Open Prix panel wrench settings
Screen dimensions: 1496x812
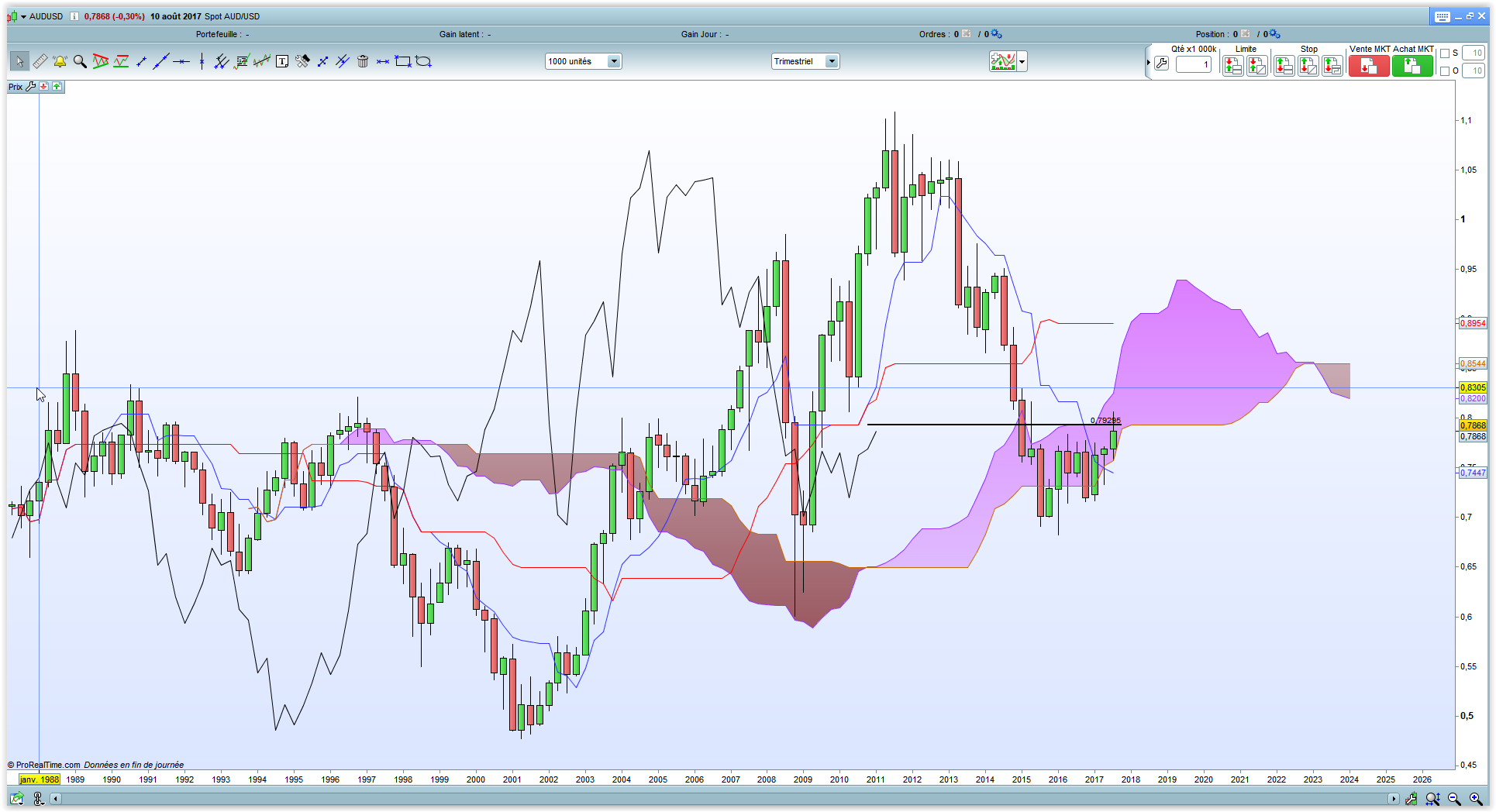31,87
